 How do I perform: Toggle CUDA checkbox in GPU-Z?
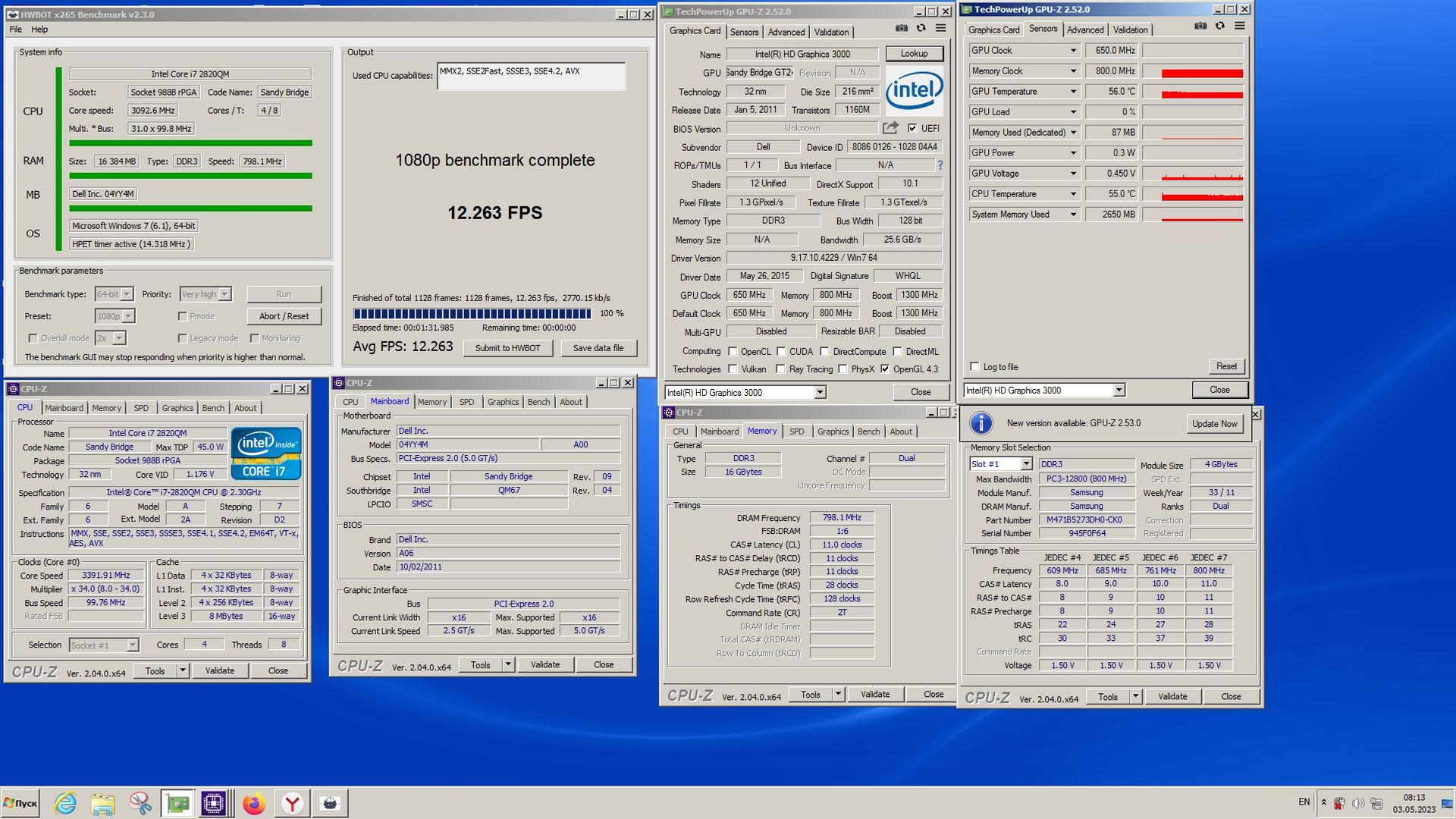(781, 351)
